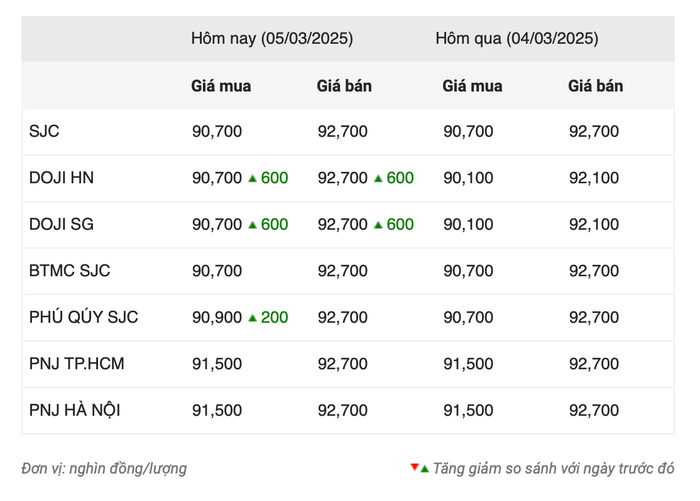Image resolution: width=700 pixels, height=501 pixels.
Task: Click DOJI HN today's sell price 92,700
Action: click(342, 178)
